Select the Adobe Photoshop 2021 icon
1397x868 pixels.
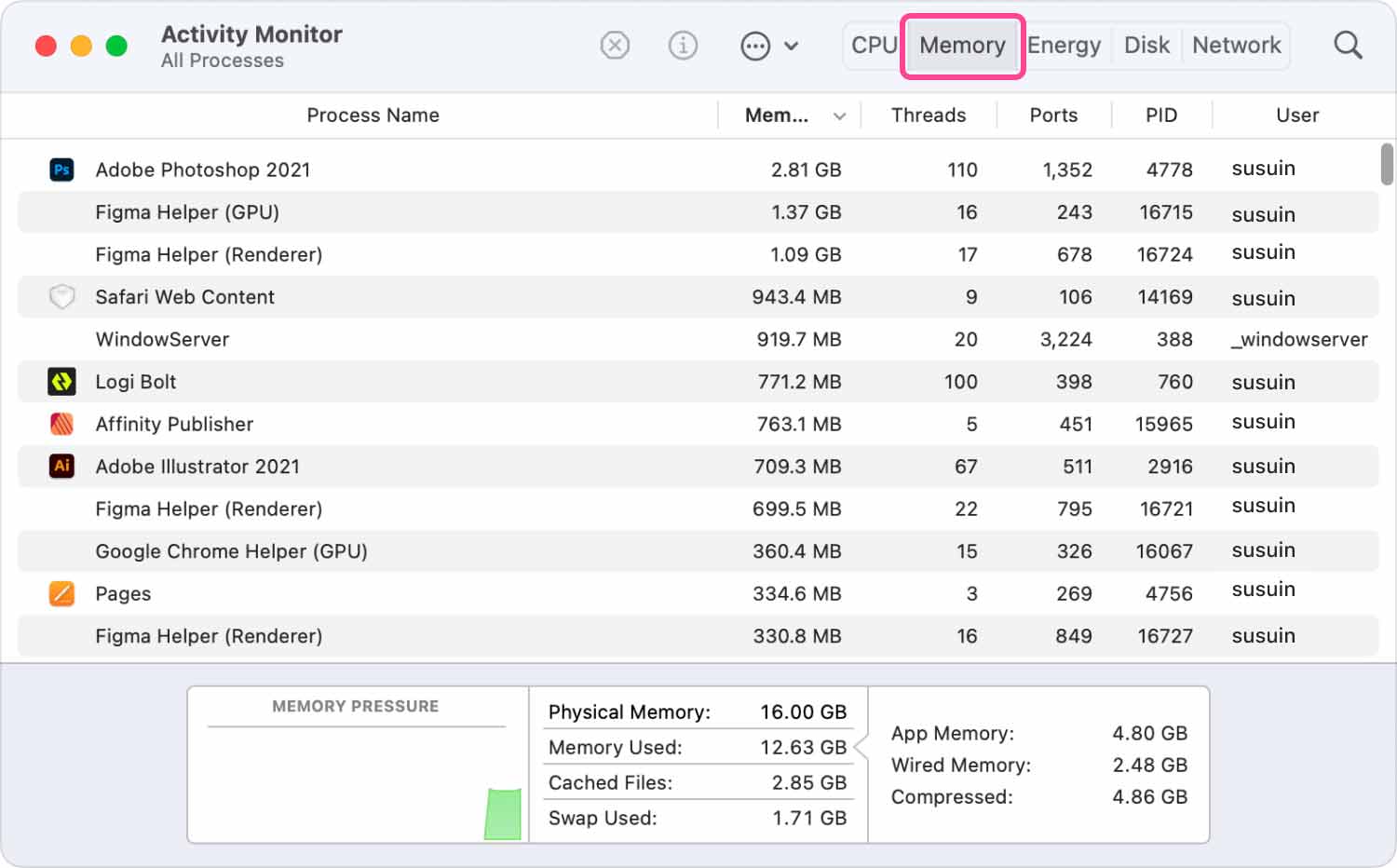pyautogui.click(x=61, y=170)
